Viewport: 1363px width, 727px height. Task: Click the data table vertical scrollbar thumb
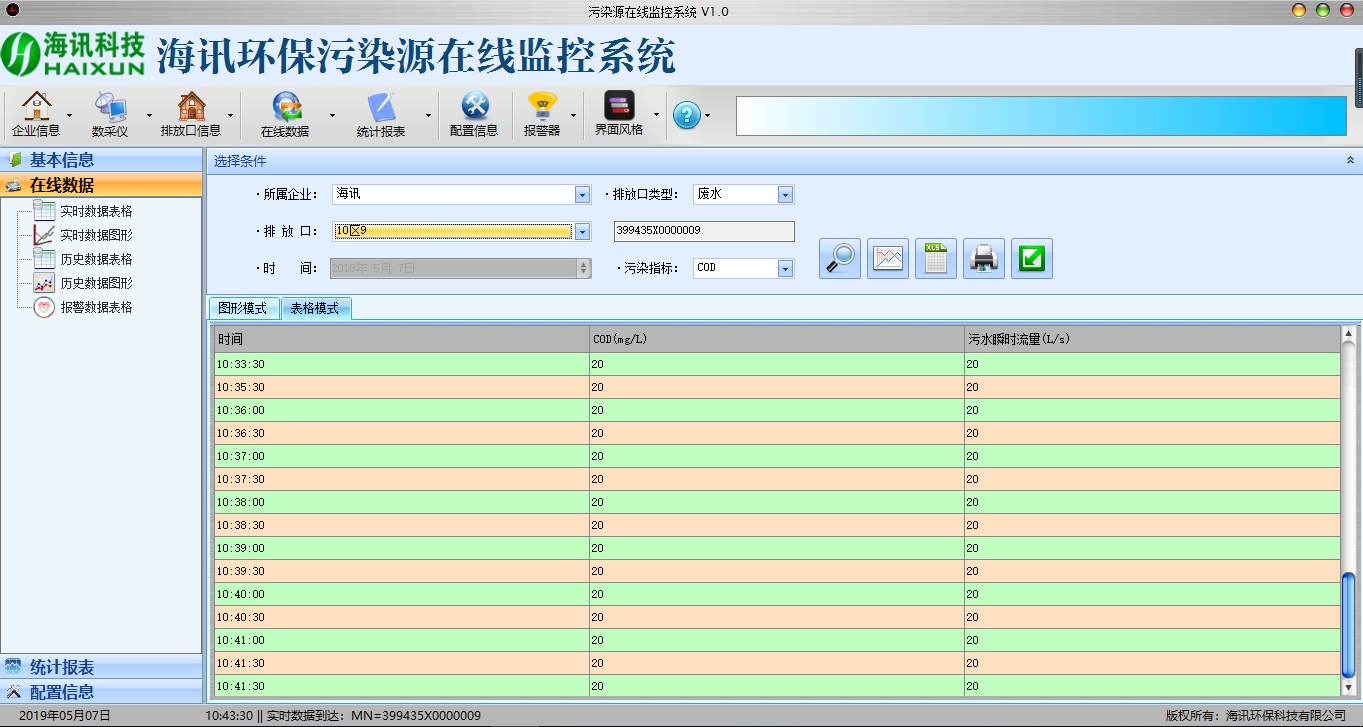click(1348, 624)
